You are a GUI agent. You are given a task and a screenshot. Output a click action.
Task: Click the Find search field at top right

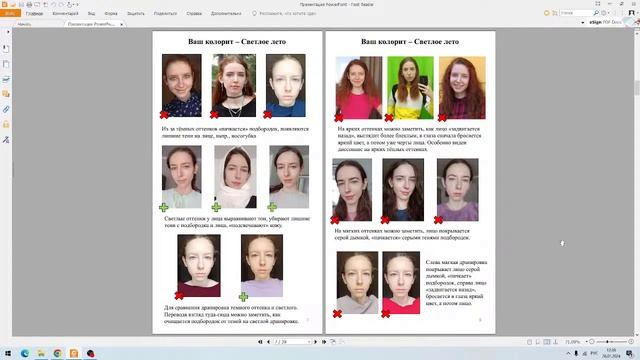pos(576,13)
